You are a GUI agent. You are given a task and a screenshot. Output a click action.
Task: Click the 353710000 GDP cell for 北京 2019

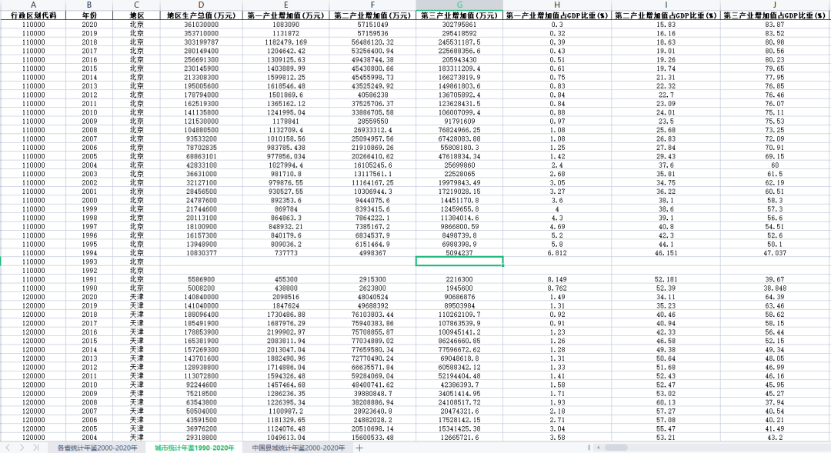(x=201, y=33)
